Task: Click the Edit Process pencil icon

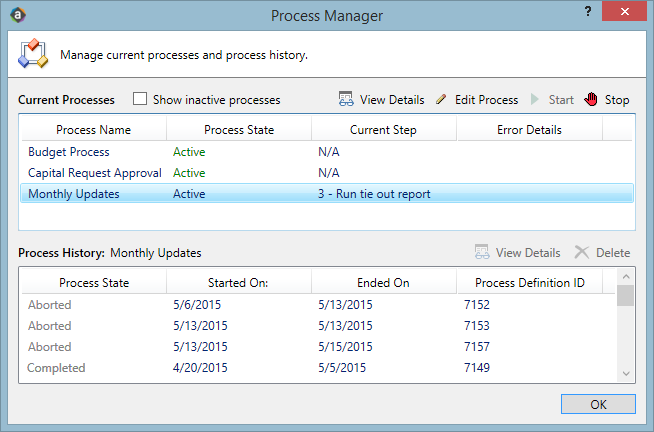Action: point(441,99)
